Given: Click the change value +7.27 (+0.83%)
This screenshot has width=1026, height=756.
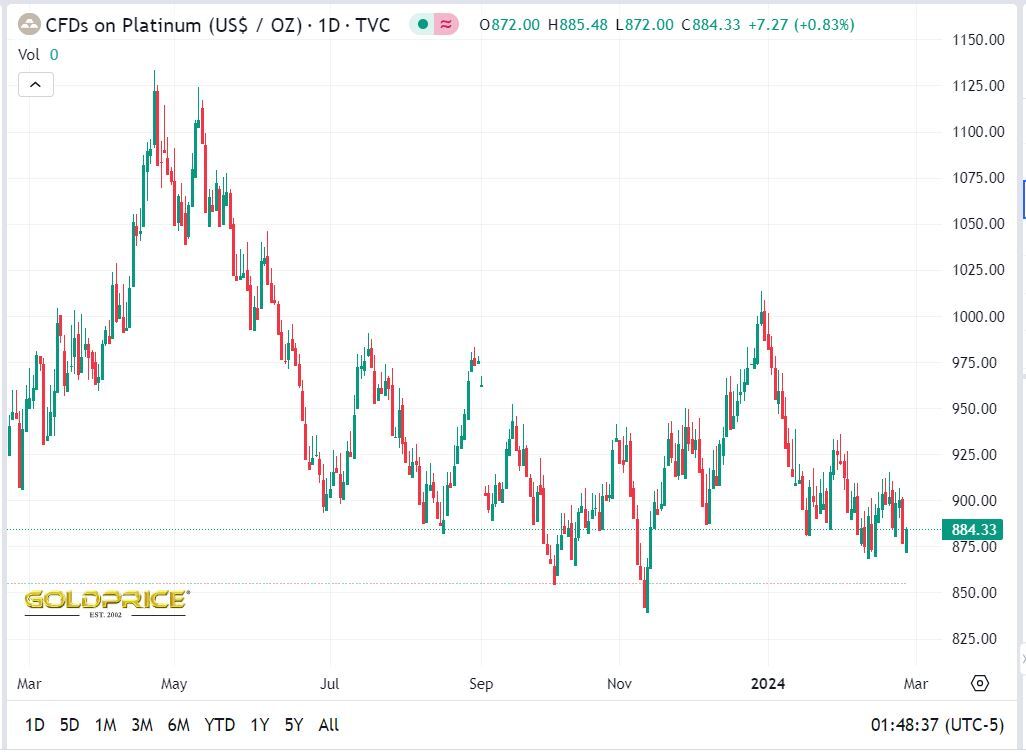Looking at the screenshot, I should pos(802,25).
